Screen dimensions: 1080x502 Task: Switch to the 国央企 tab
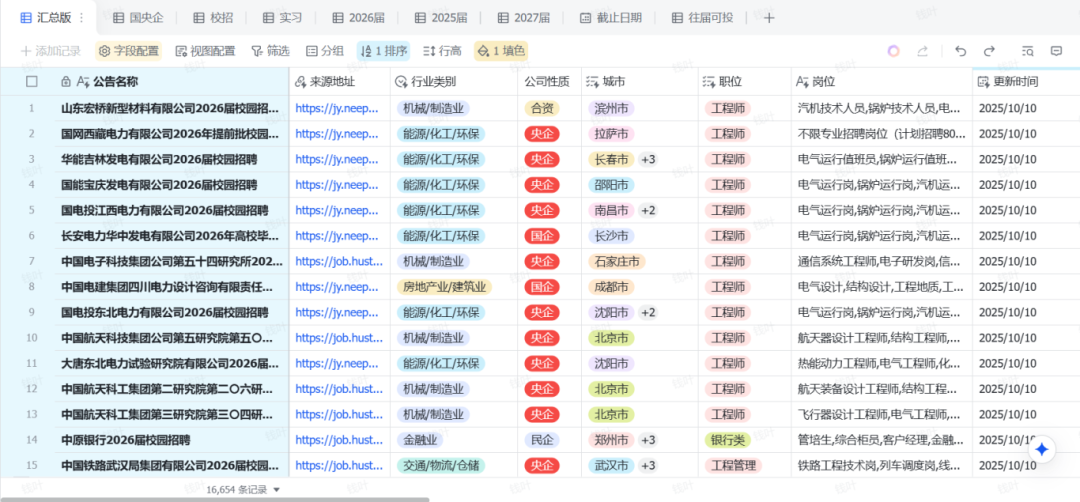[x=138, y=18]
